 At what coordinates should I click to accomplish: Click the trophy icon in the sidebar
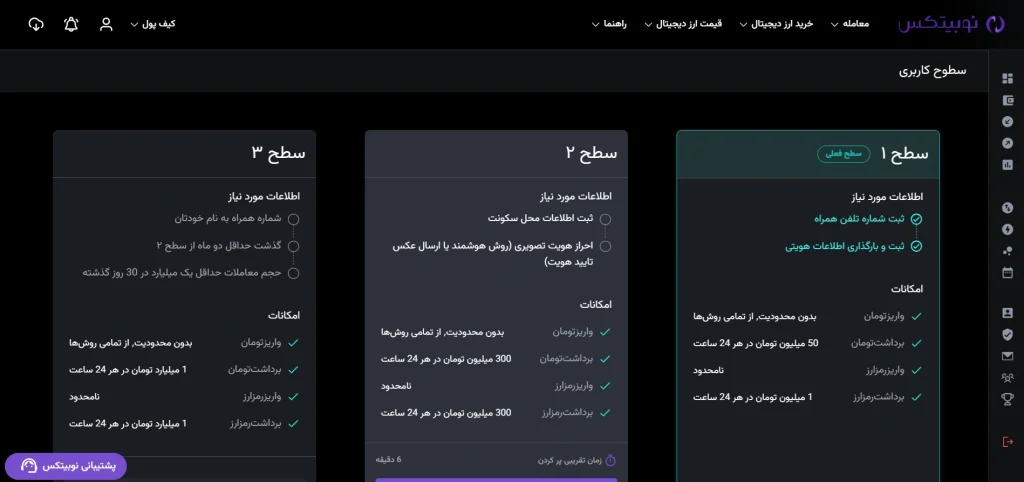[x=1007, y=398]
